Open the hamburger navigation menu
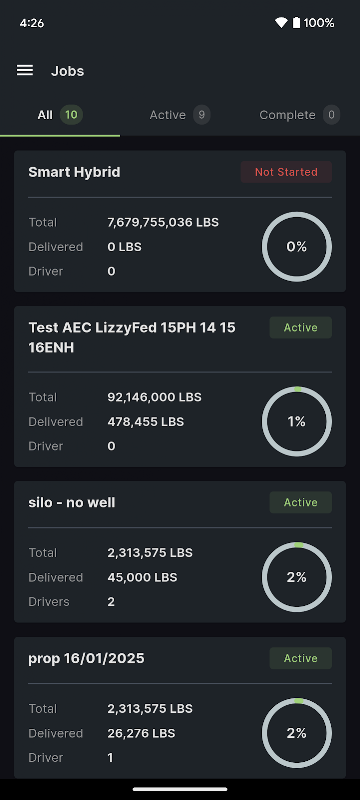This screenshot has width=360, height=800. 25,70
